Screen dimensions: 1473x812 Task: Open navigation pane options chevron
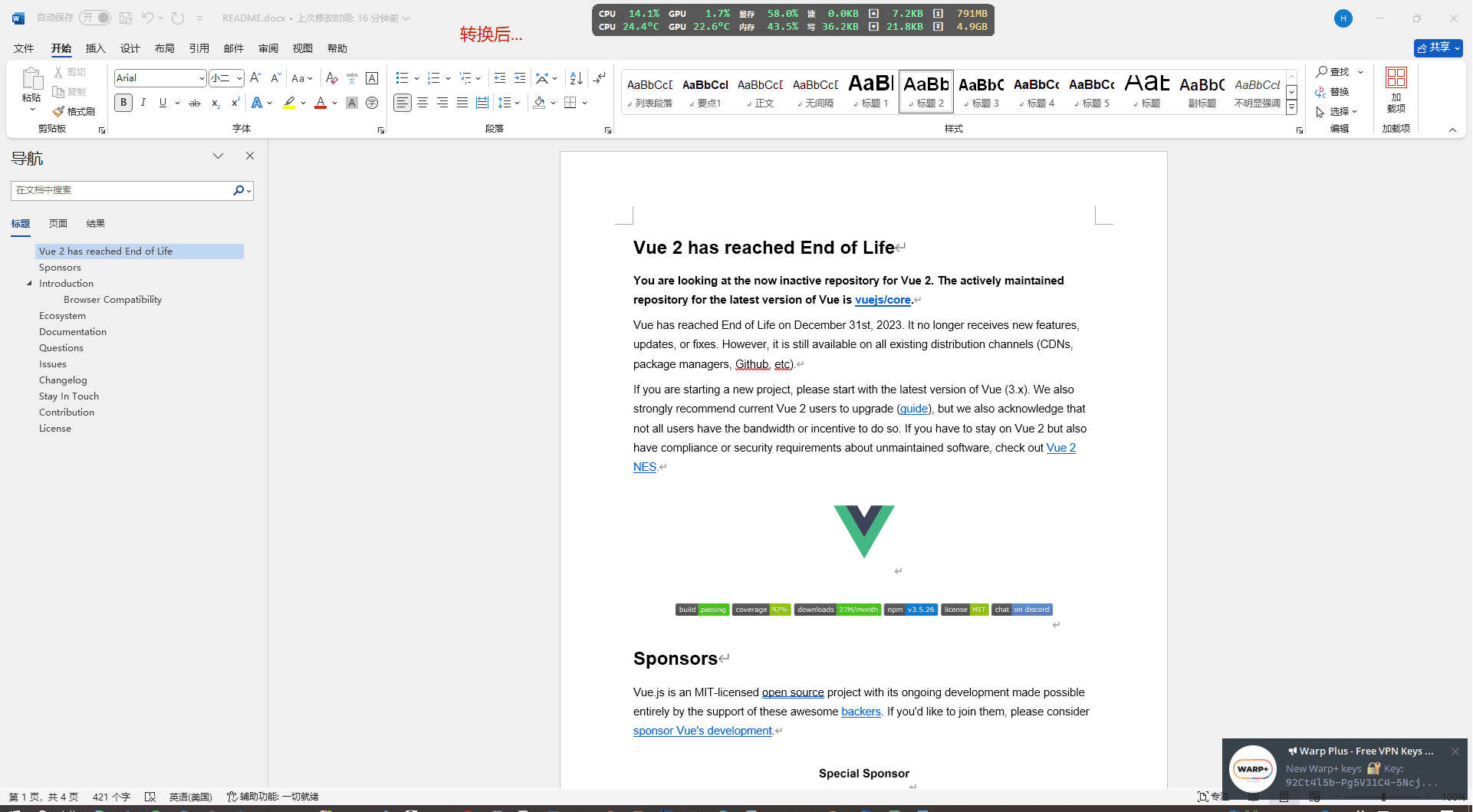coord(219,156)
